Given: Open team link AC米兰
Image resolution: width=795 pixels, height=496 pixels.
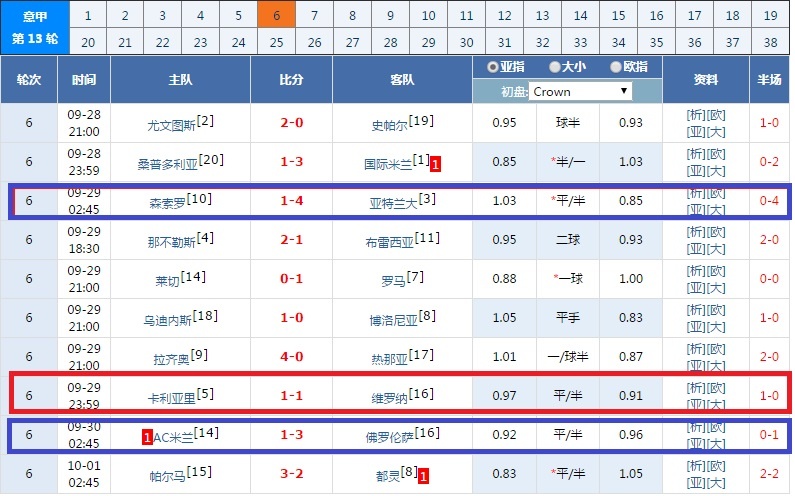Looking at the screenshot, I should (173, 437).
